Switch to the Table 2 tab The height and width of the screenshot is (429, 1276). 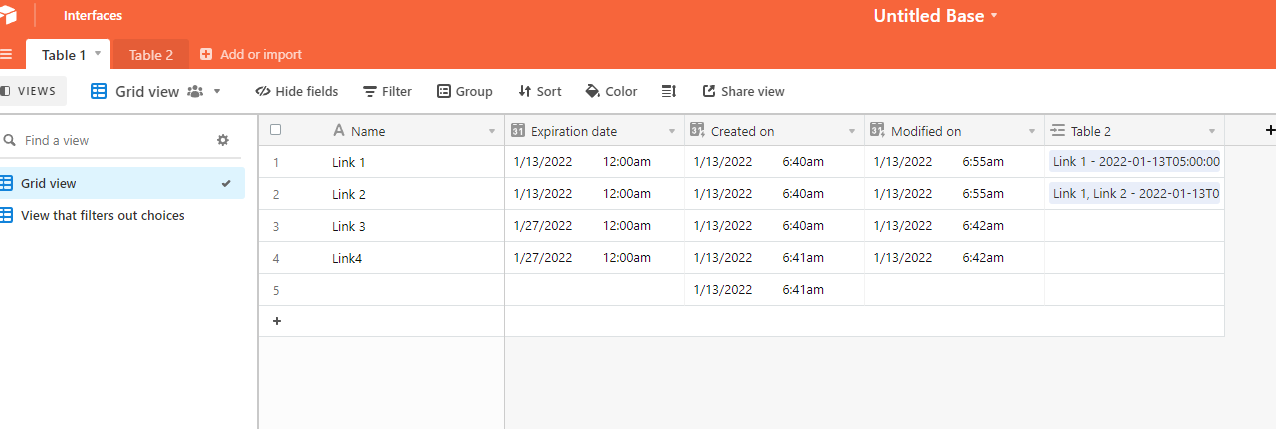tap(151, 55)
